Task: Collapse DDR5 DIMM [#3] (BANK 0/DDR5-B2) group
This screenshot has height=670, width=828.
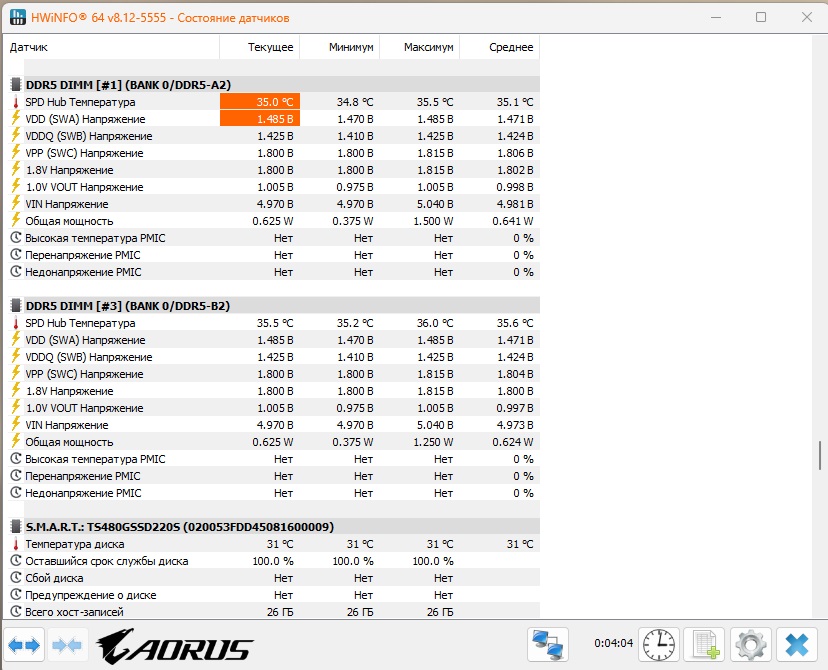Action: (282, 306)
